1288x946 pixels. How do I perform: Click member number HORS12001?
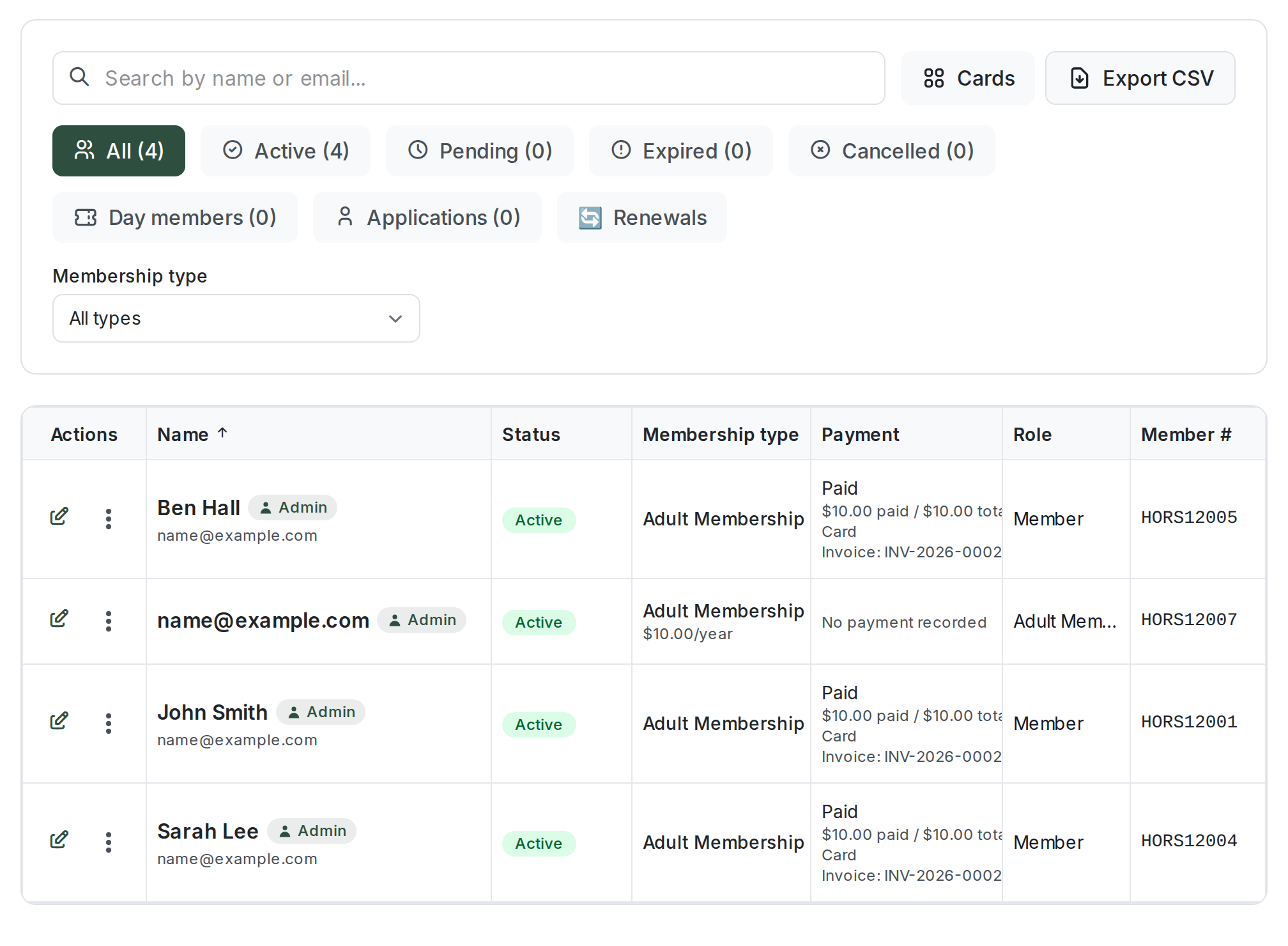pos(1189,722)
